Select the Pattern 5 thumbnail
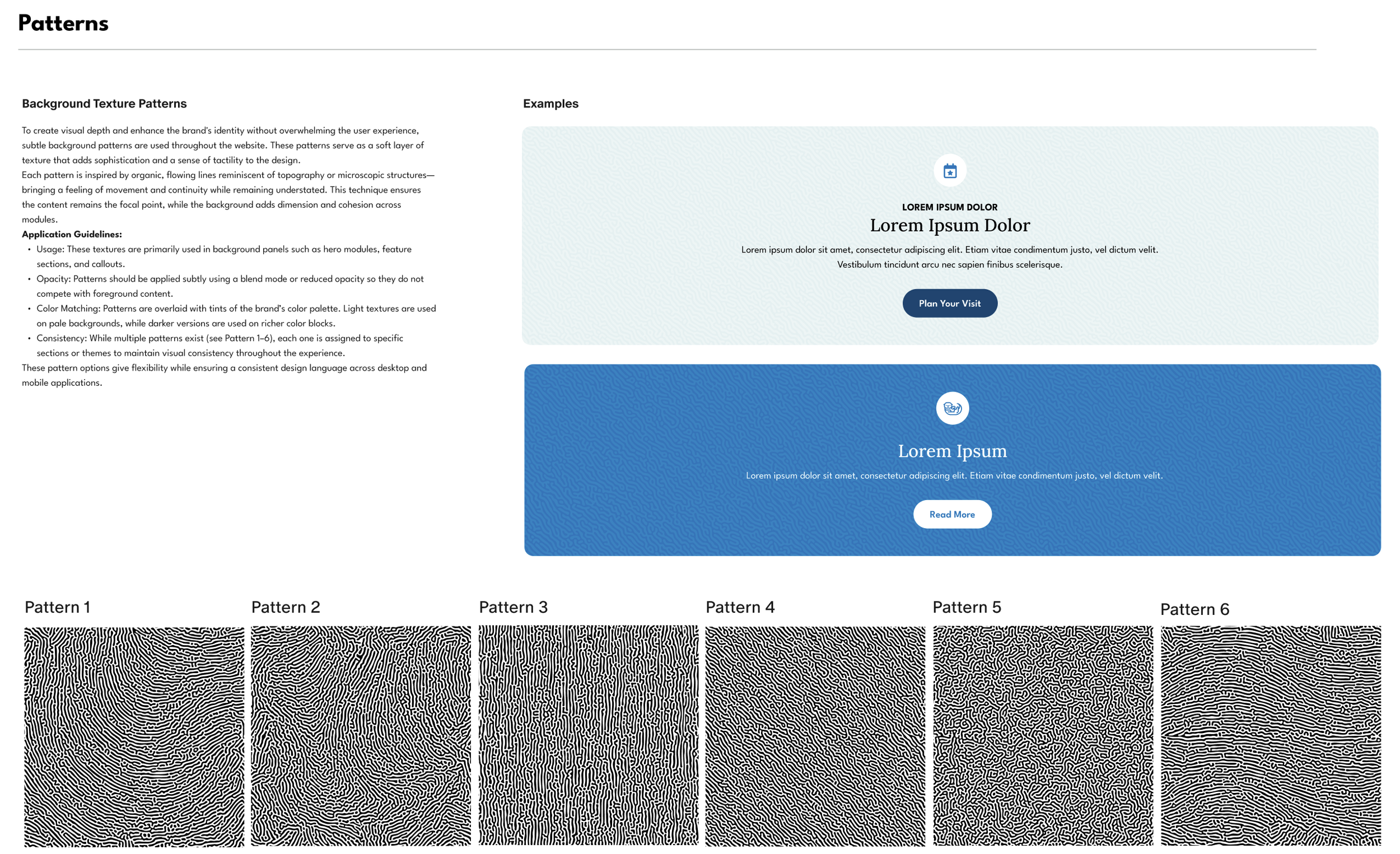The height and width of the screenshot is (854, 1400). pyautogui.click(x=1043, y=736)
